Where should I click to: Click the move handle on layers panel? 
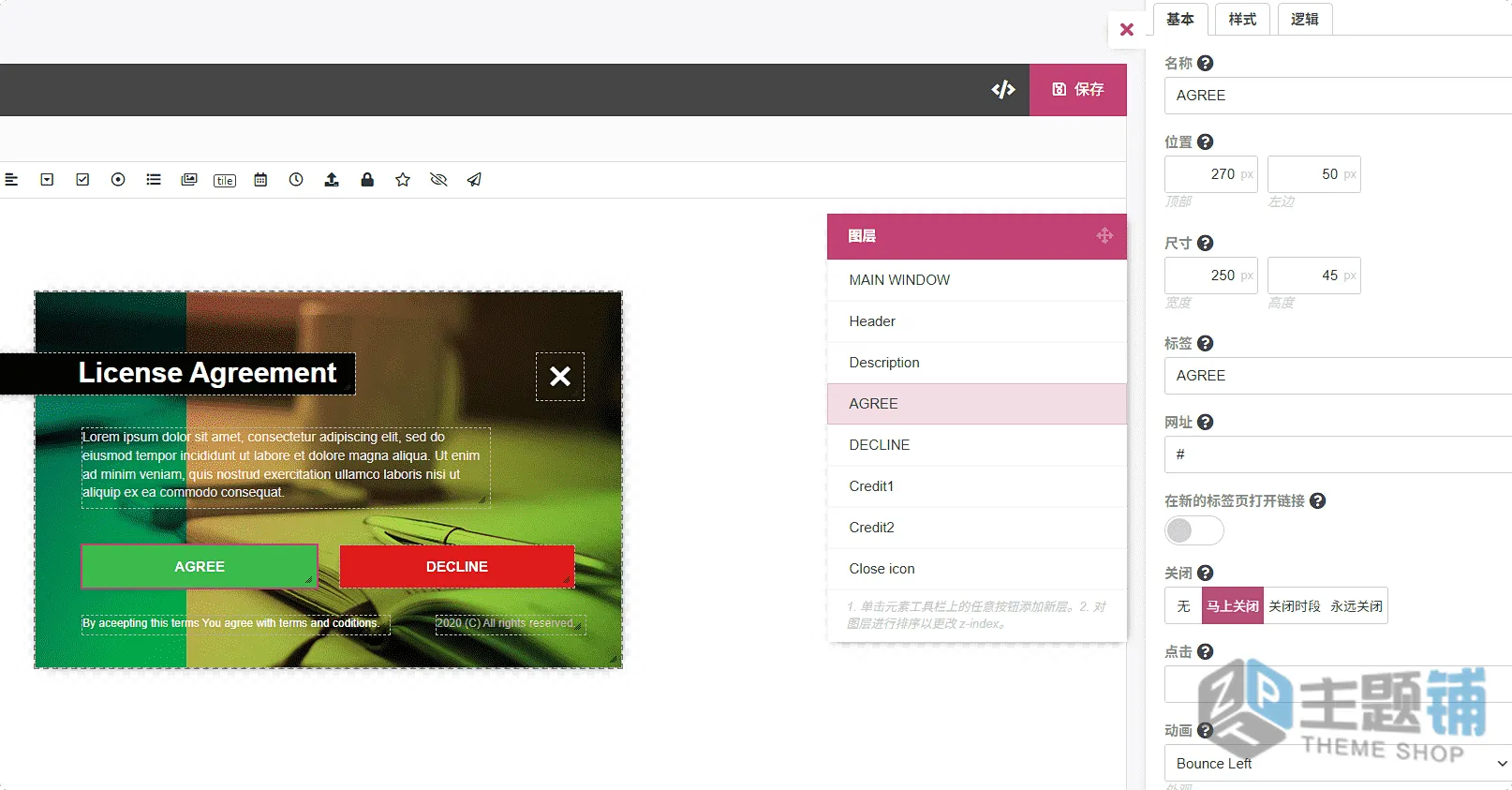pos(1104,236)
